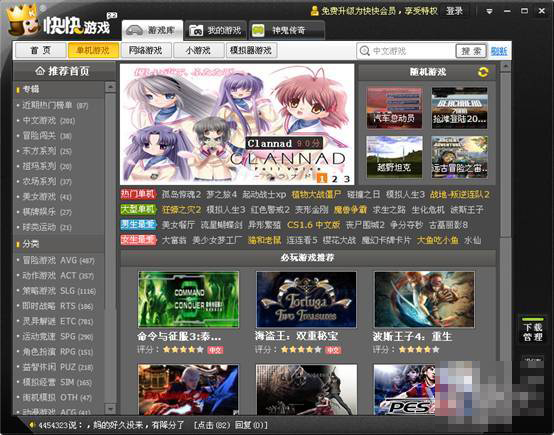554x435 pixels.
Task: Open 模拟器游戏 category tab
Action: coord(251,51)
